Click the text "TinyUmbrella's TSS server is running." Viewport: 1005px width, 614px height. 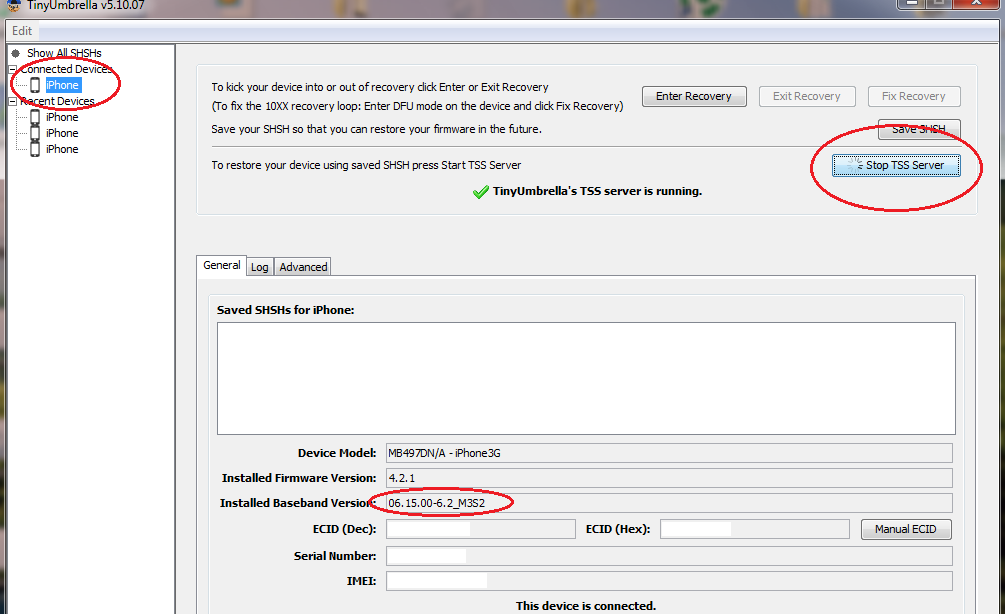[x=597, y=191]
